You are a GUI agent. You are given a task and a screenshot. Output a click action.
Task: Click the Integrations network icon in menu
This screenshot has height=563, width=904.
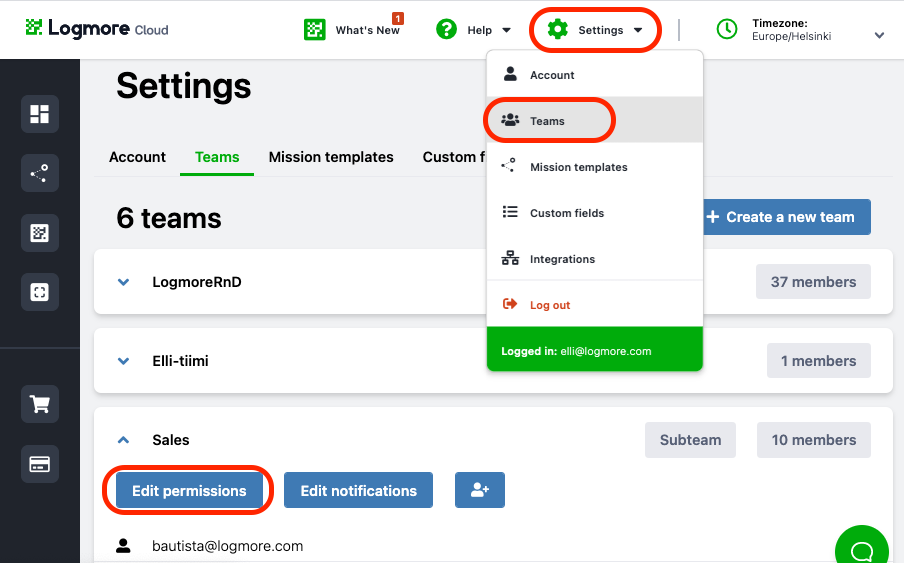[510, 258]
